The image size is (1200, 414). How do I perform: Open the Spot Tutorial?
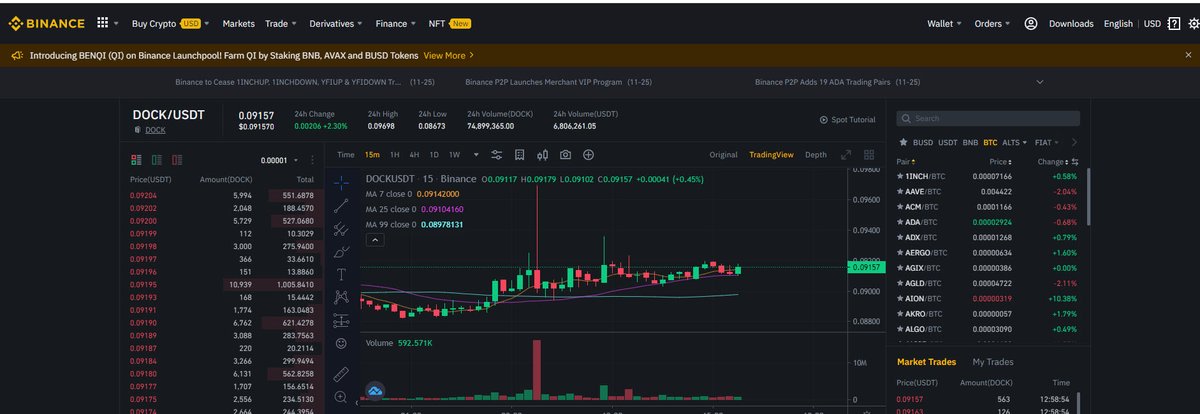[847, 120]
